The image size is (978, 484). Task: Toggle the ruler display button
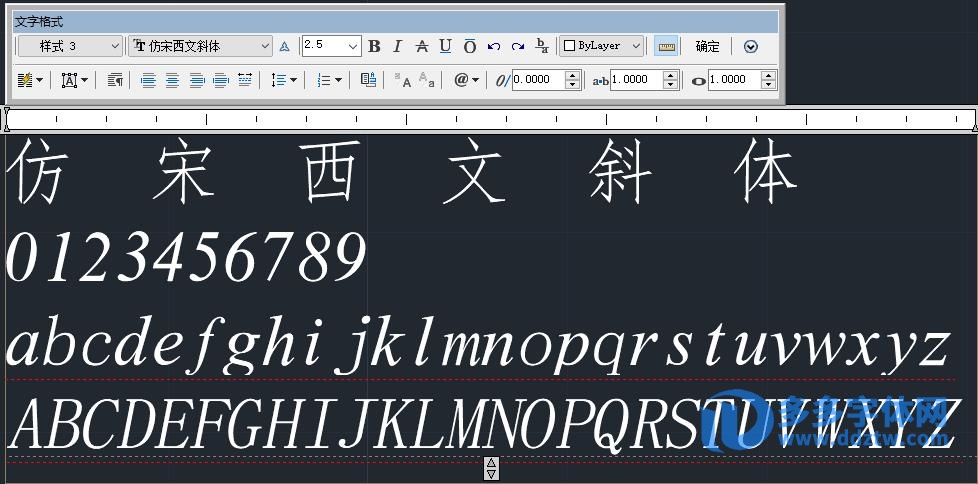[666, 46]
